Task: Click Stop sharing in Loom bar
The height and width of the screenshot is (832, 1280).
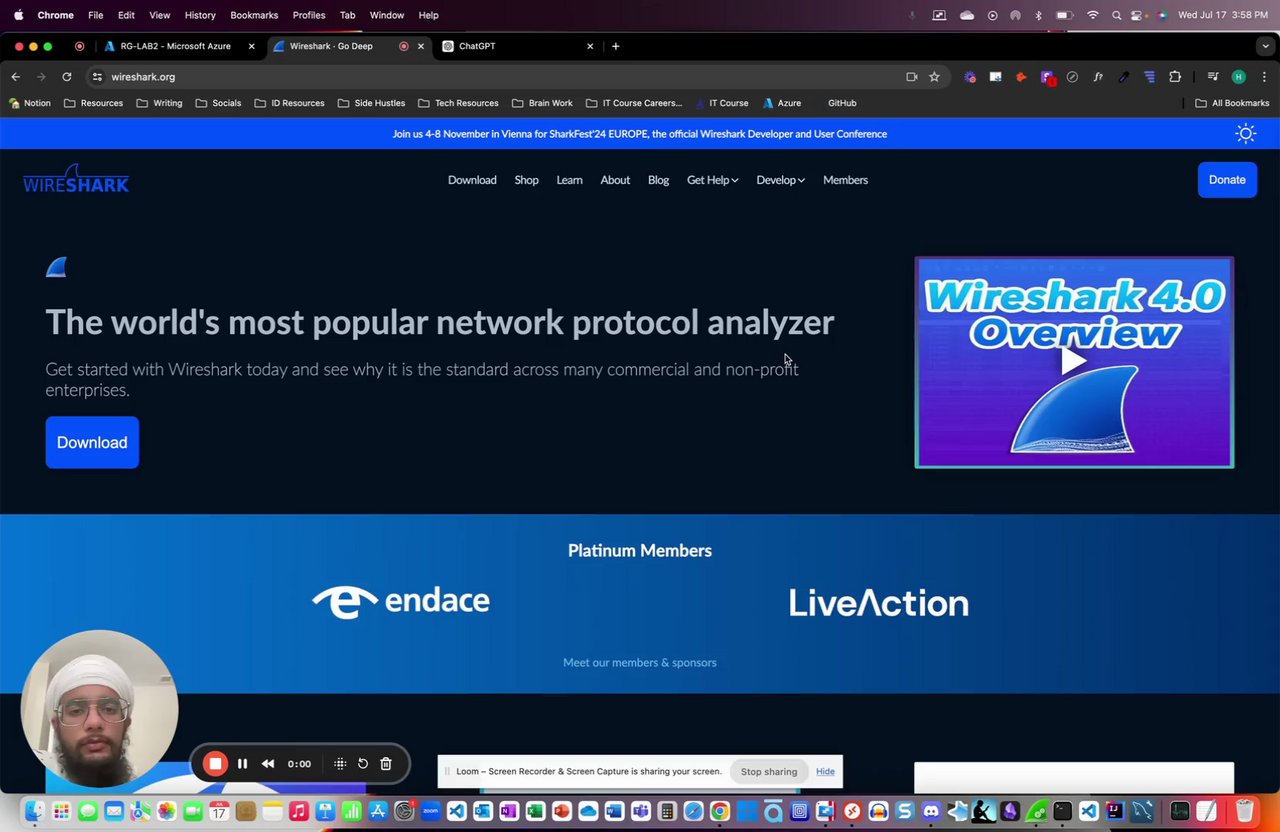Action: [x=769, y=771]
